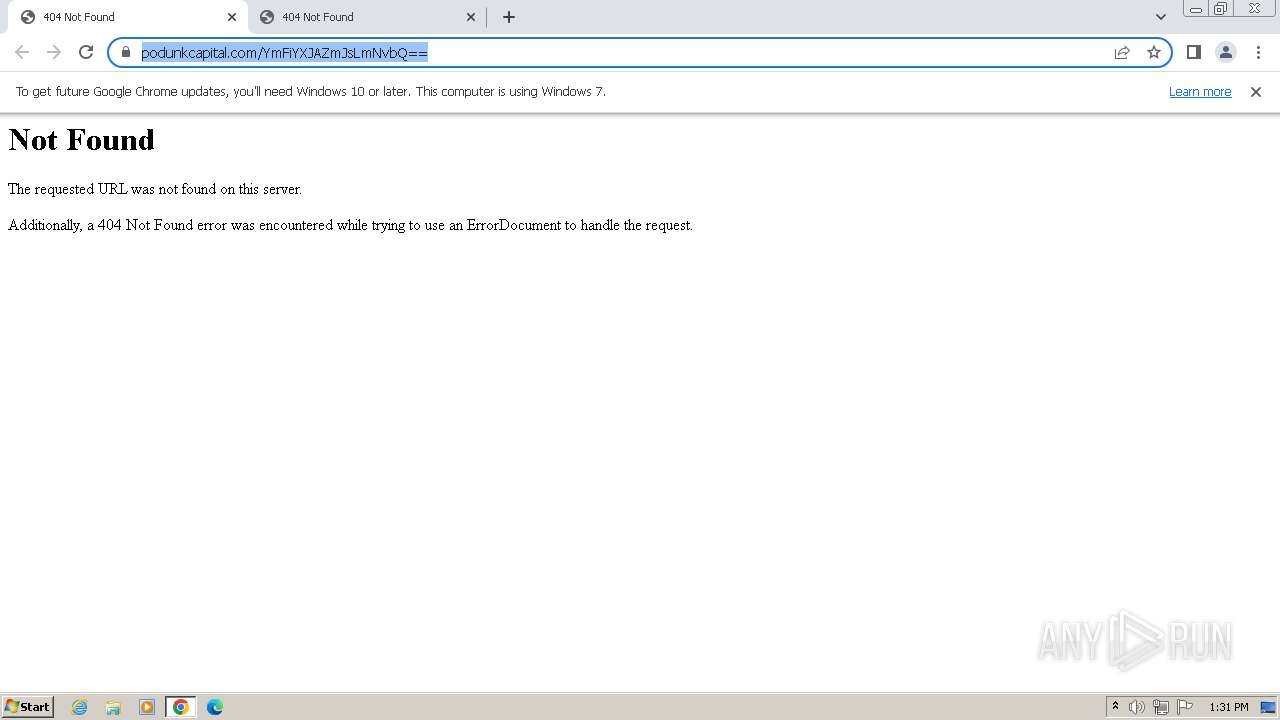This screenshot has width=1280, height=720.
Task: Share this page from the address bar
Action: [x=1122, y=52]
